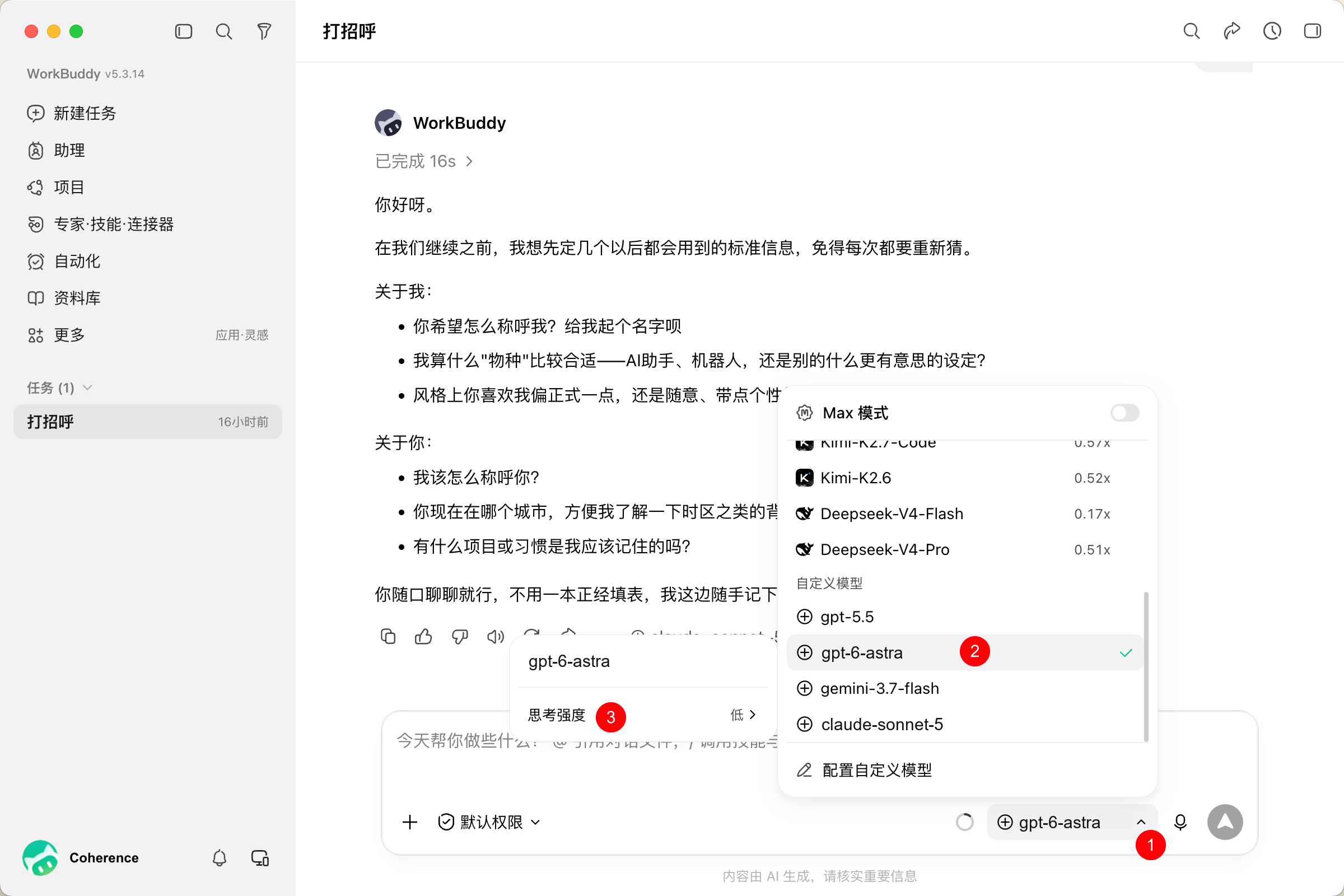Add attachment with the plus icon
The image size is (1344, 896).
click(410, 822)
